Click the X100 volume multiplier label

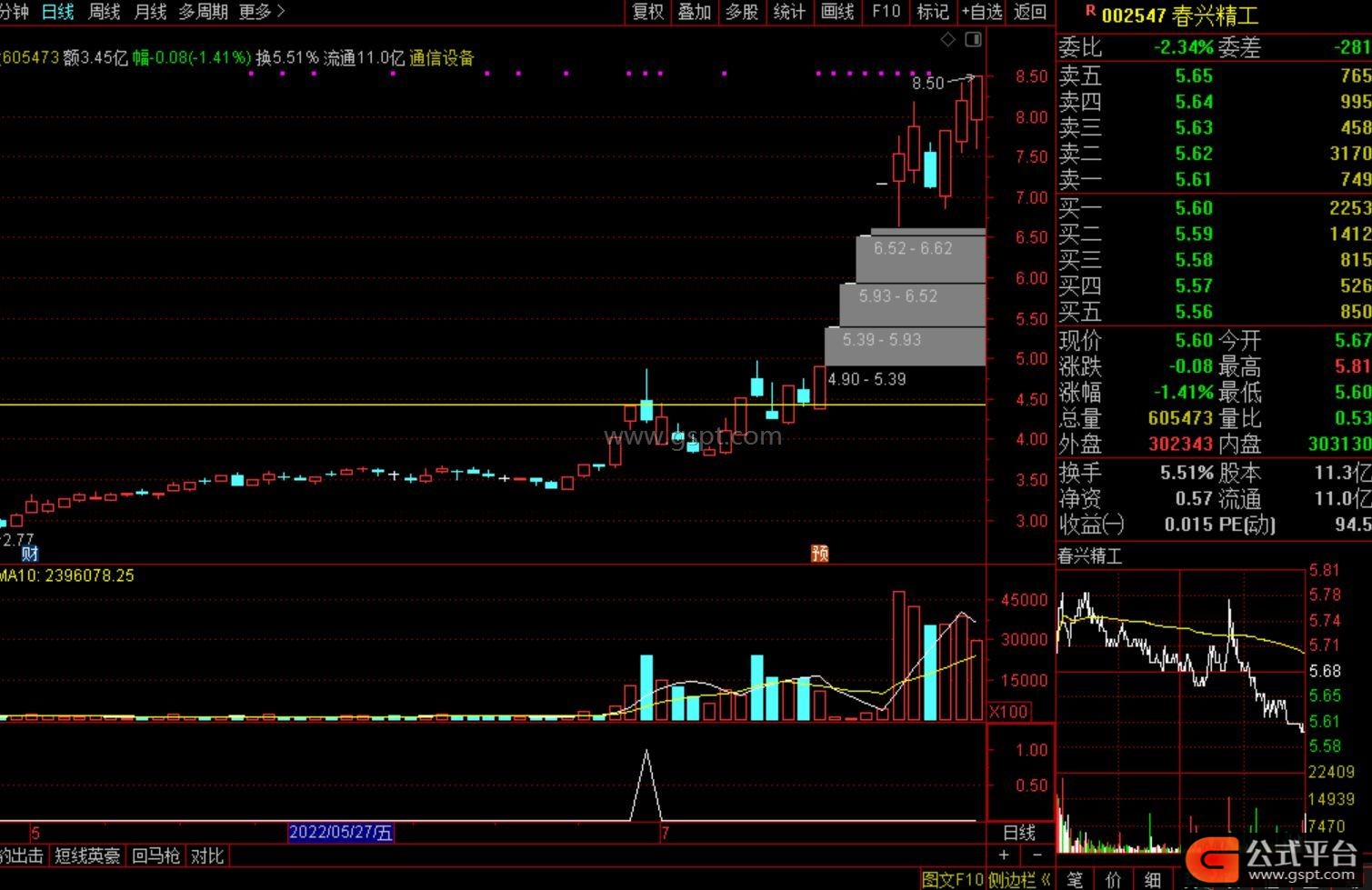[1008, 712]
